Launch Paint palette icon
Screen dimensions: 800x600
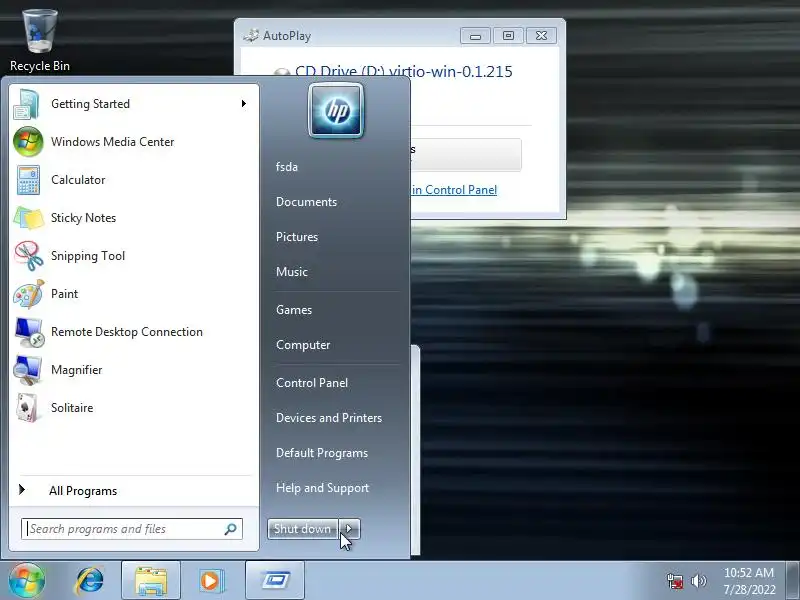[29, 294]
